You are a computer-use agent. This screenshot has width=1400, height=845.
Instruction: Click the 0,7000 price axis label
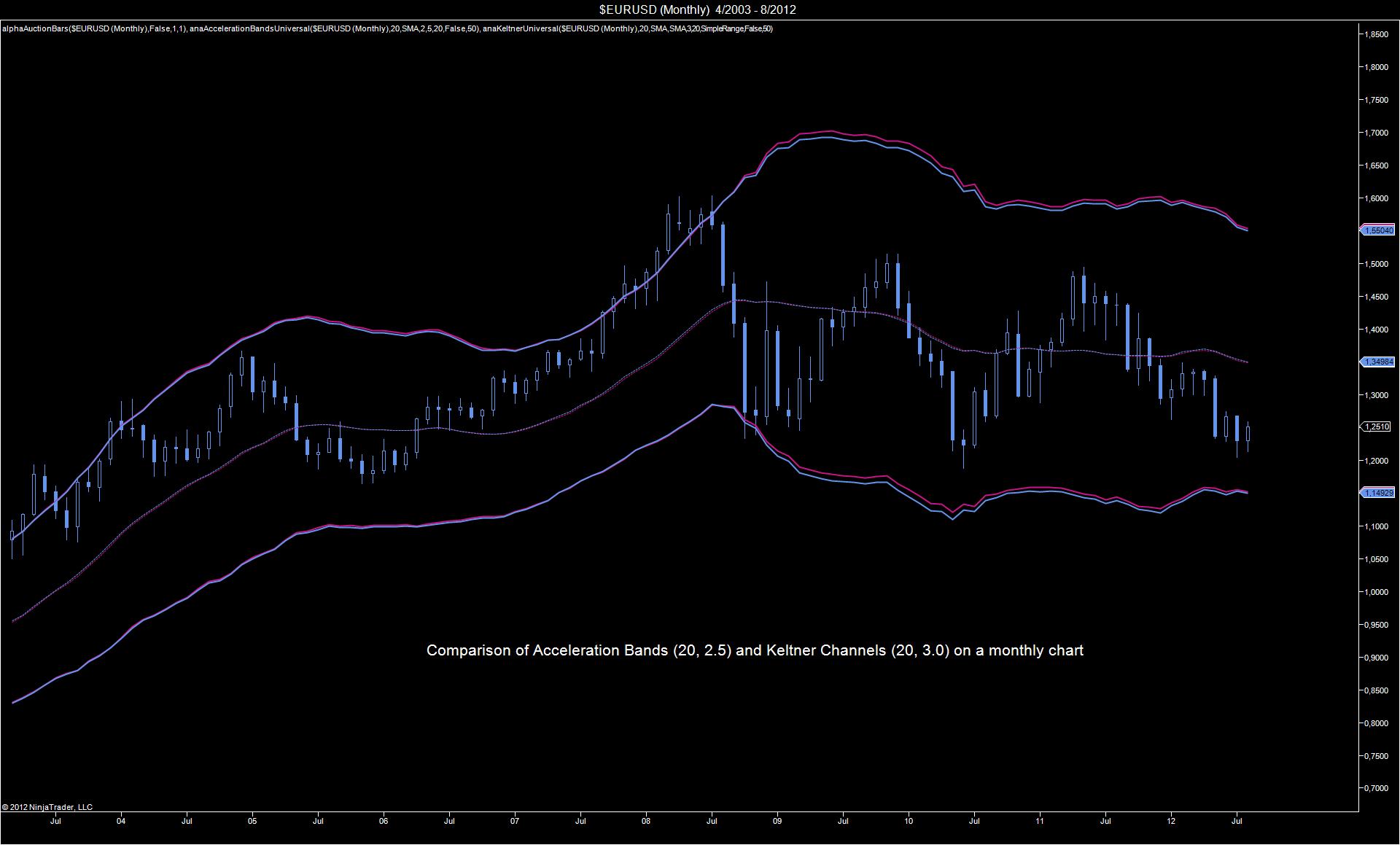(1377, 788)
